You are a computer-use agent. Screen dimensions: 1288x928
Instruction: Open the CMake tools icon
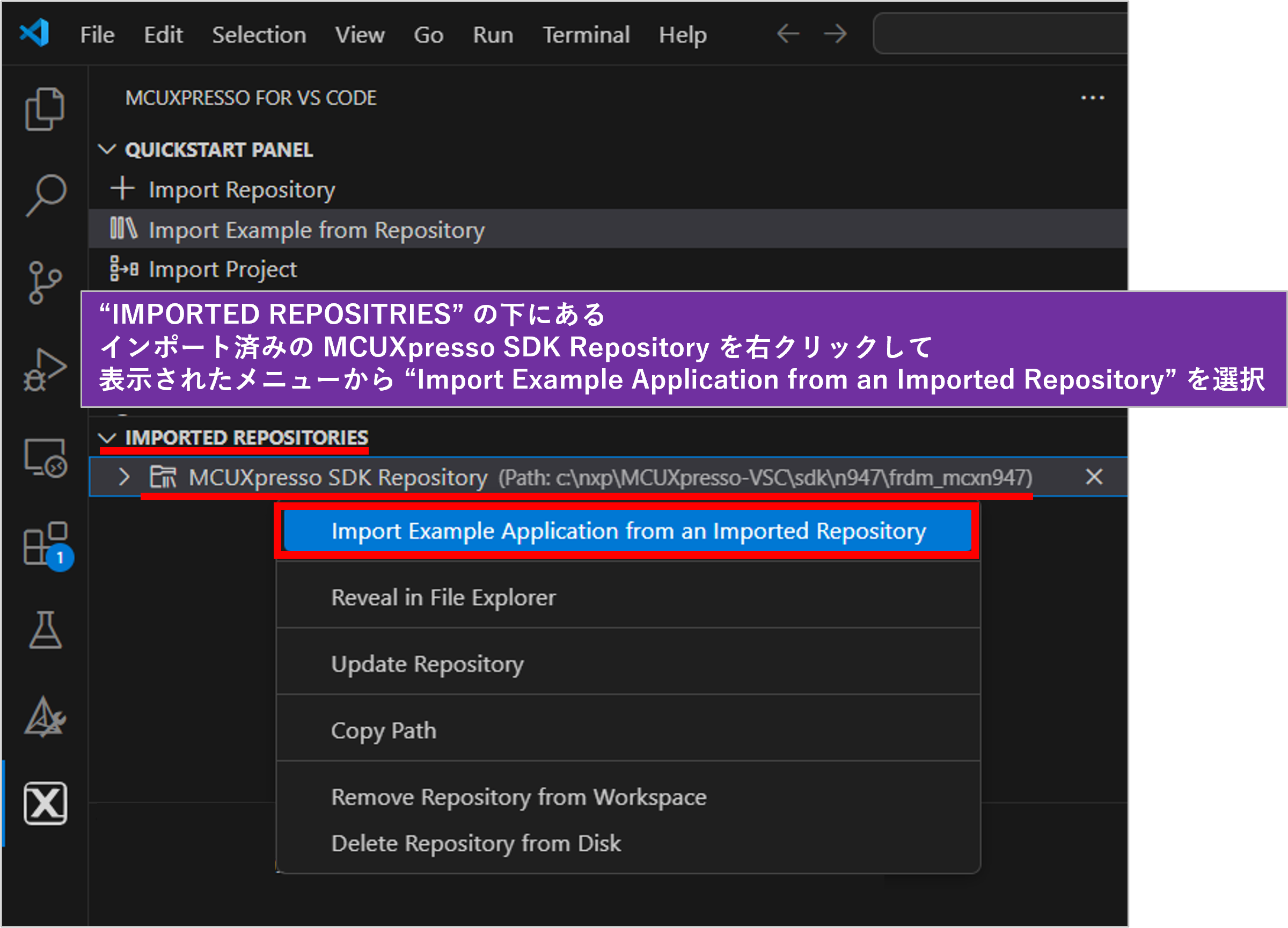click(x=45, y=717)
